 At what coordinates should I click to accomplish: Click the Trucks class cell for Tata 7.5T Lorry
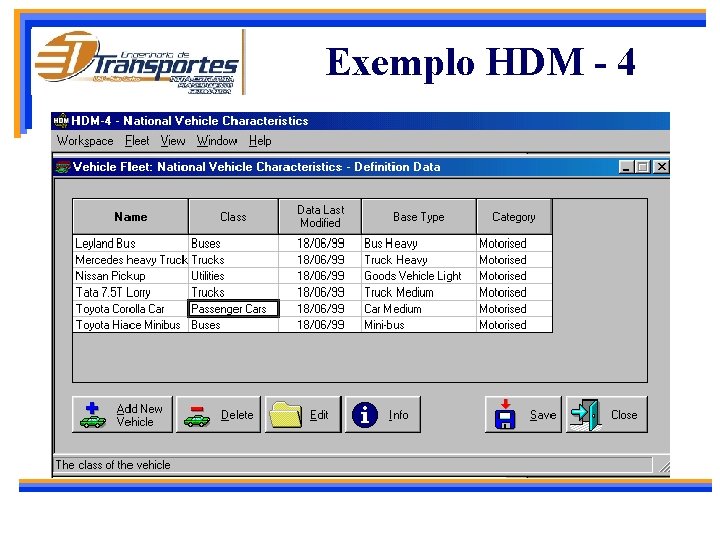[233, 292]
